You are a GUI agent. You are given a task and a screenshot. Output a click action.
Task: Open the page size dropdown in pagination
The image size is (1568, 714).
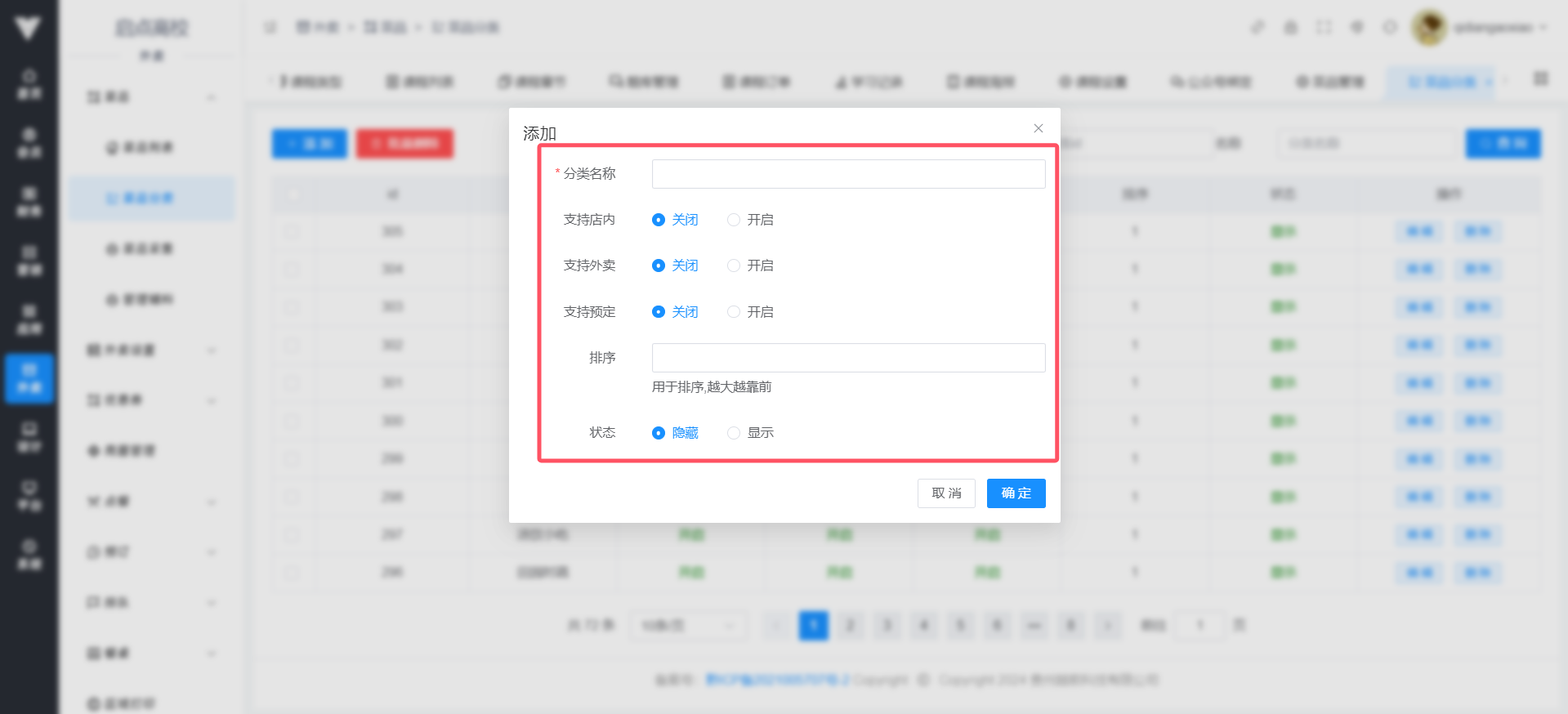pos(687,626)
